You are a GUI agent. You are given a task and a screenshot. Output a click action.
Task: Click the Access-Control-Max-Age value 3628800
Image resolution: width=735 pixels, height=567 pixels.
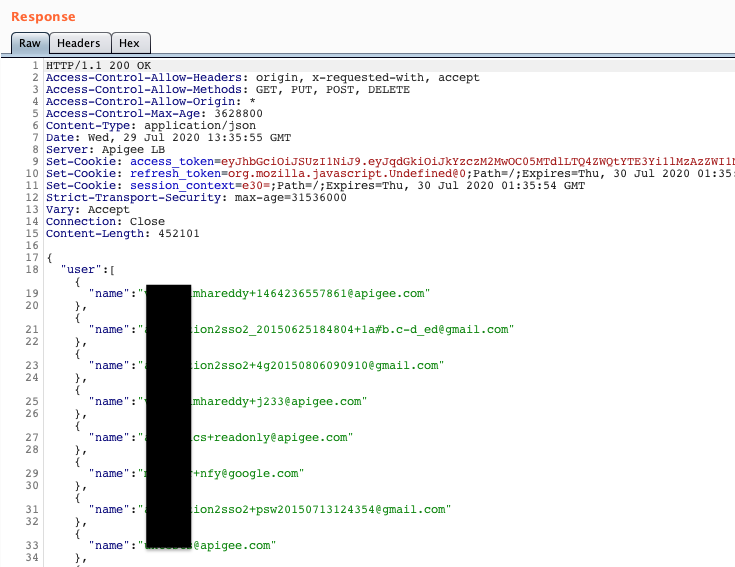(235, 113)
